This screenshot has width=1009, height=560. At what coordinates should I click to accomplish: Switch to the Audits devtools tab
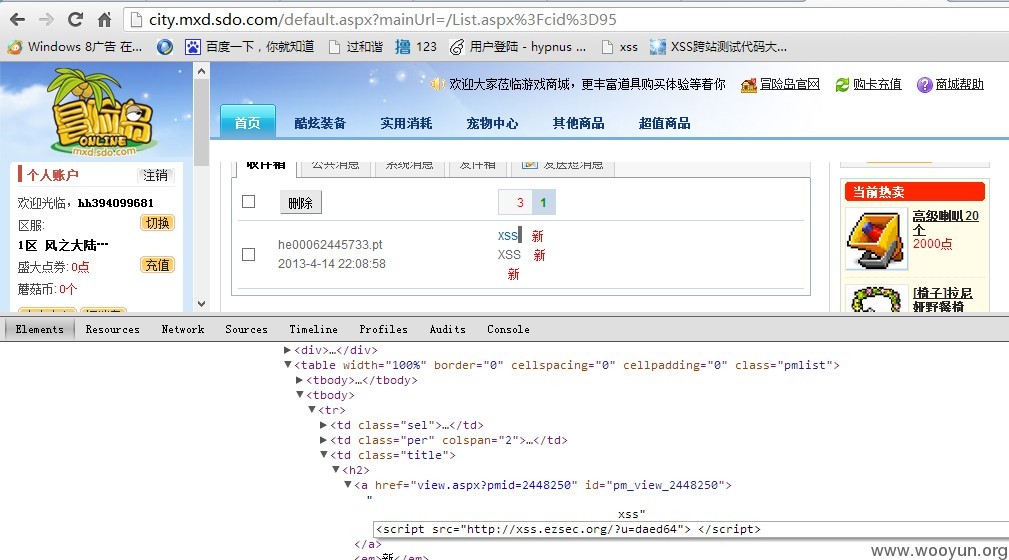tap(448, 329)
